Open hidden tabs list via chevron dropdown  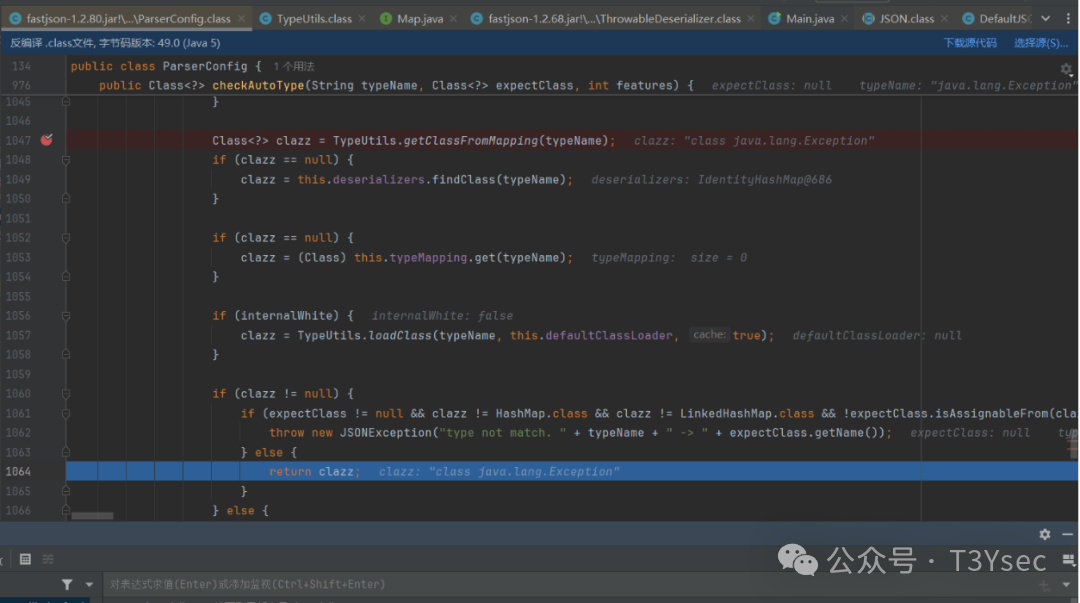pos(1046,17)
